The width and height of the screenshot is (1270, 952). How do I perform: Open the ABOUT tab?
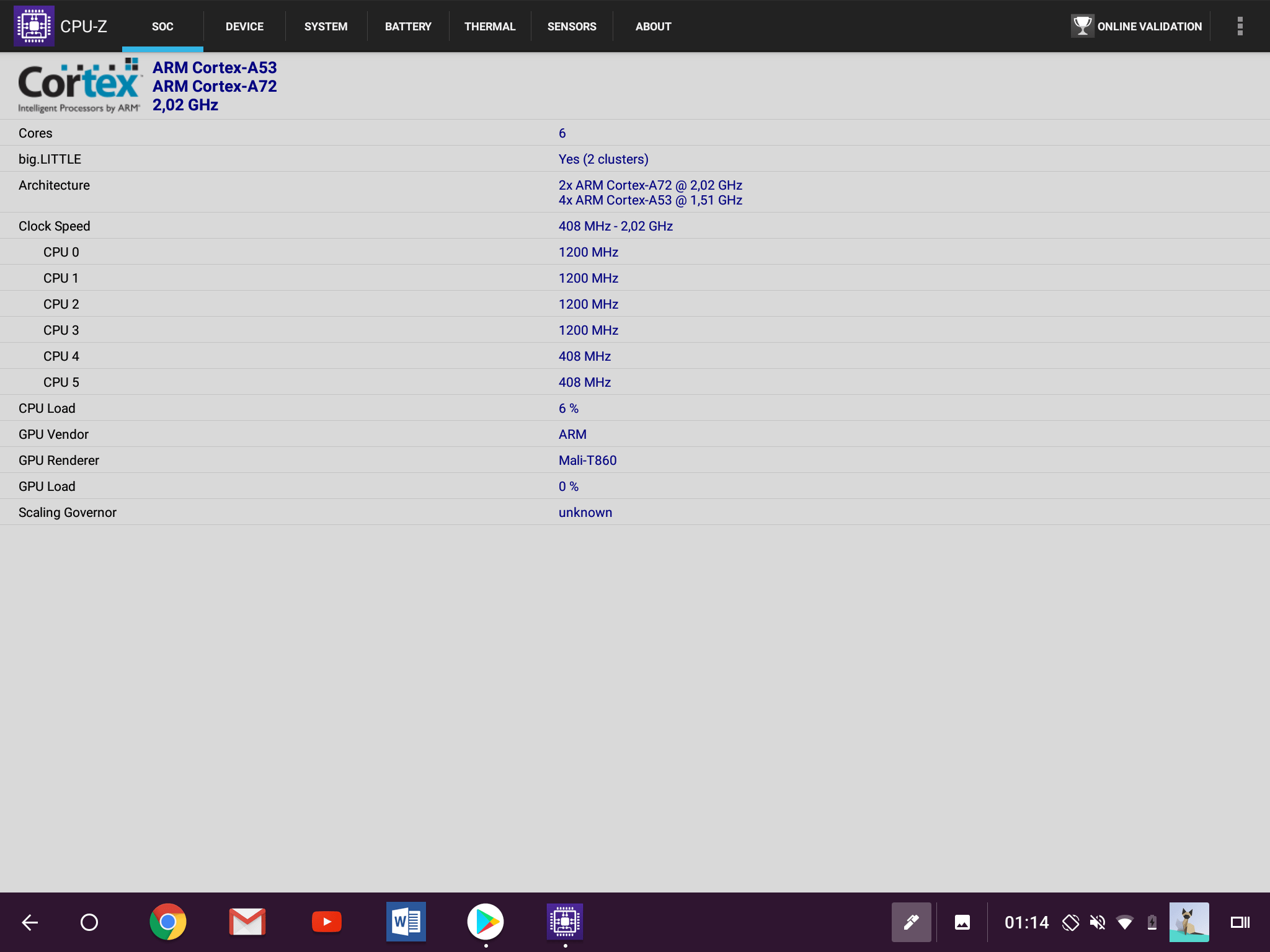coord(653,26)
